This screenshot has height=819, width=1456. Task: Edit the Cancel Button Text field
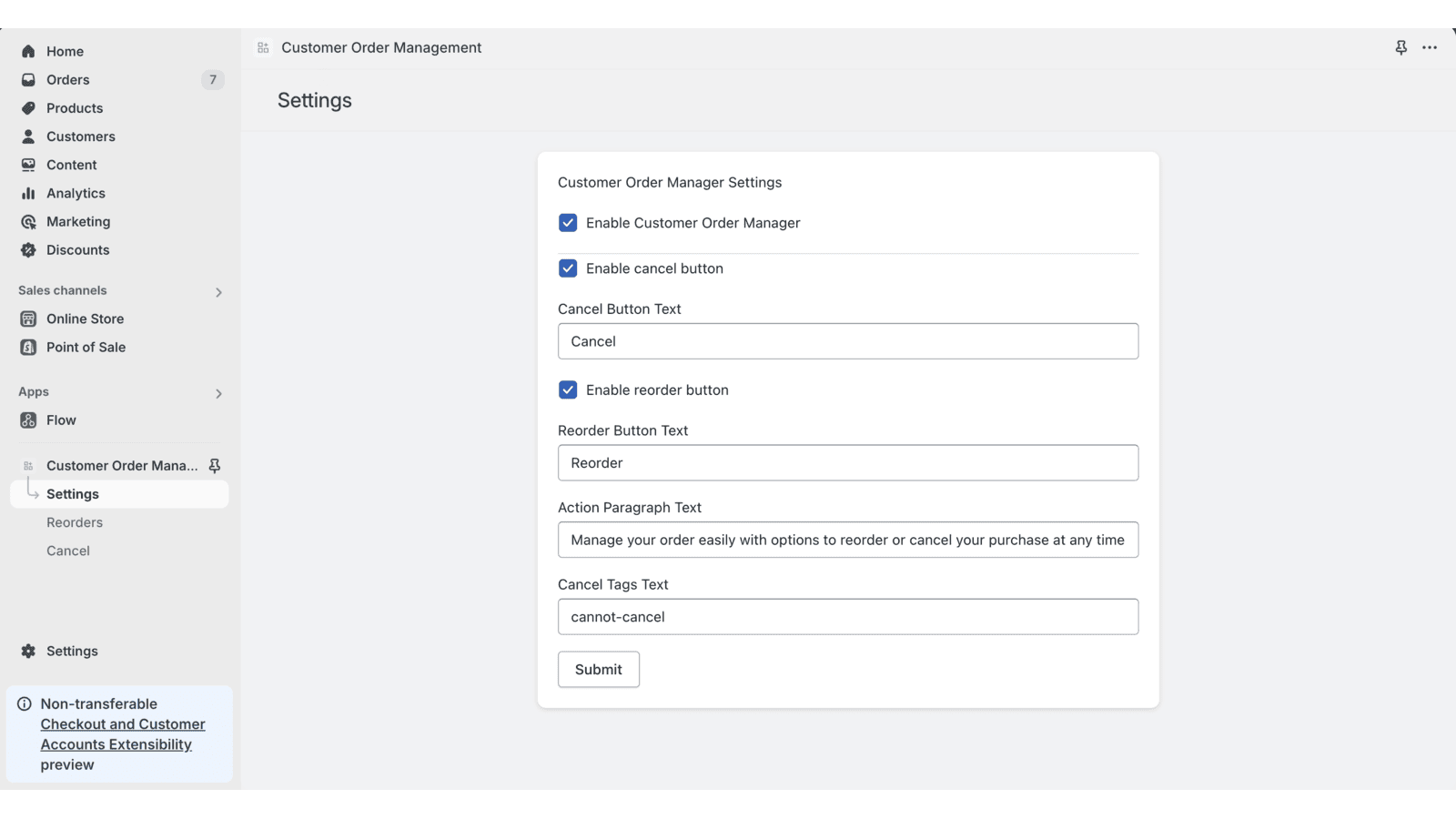847,341
